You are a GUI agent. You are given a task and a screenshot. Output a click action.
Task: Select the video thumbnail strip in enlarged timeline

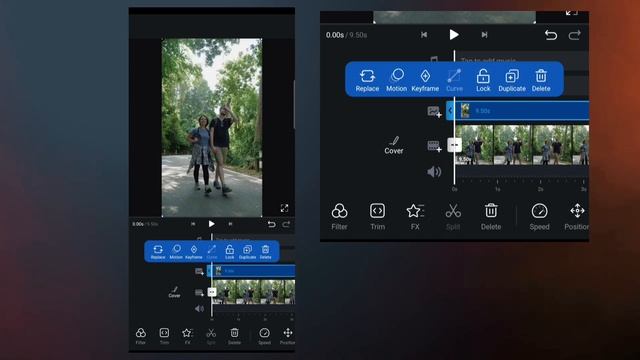(522, 145)
